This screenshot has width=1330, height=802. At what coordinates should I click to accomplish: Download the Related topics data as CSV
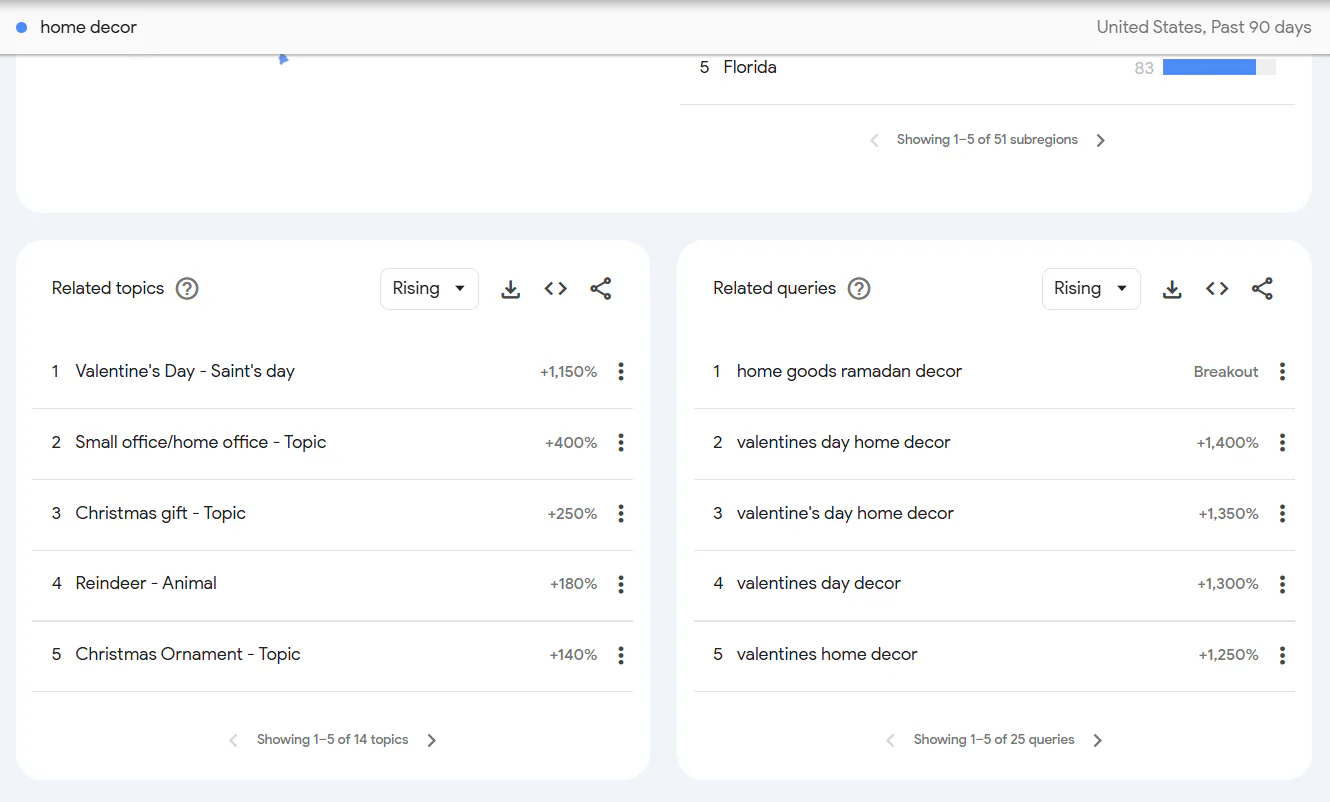tap(510, 289)
